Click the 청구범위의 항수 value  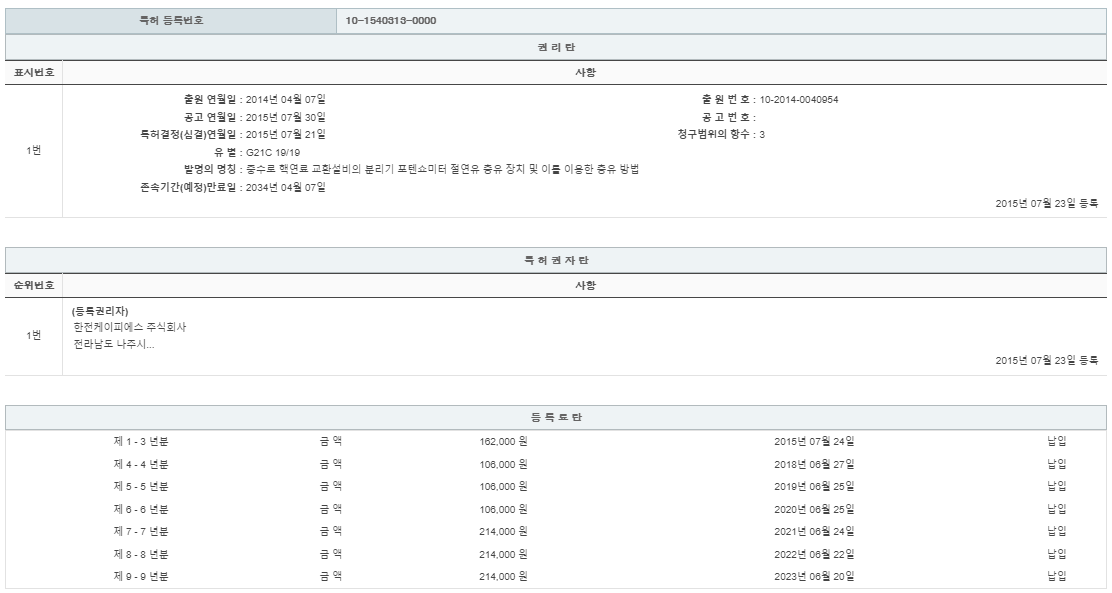pyautogui.click(x=761, y=134)
